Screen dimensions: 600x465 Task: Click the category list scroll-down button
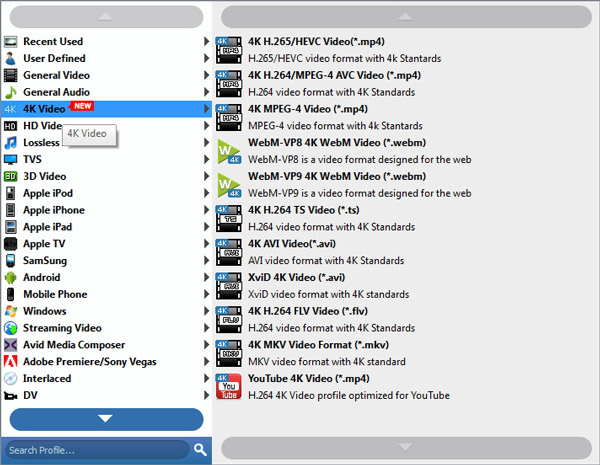(106, 419)
